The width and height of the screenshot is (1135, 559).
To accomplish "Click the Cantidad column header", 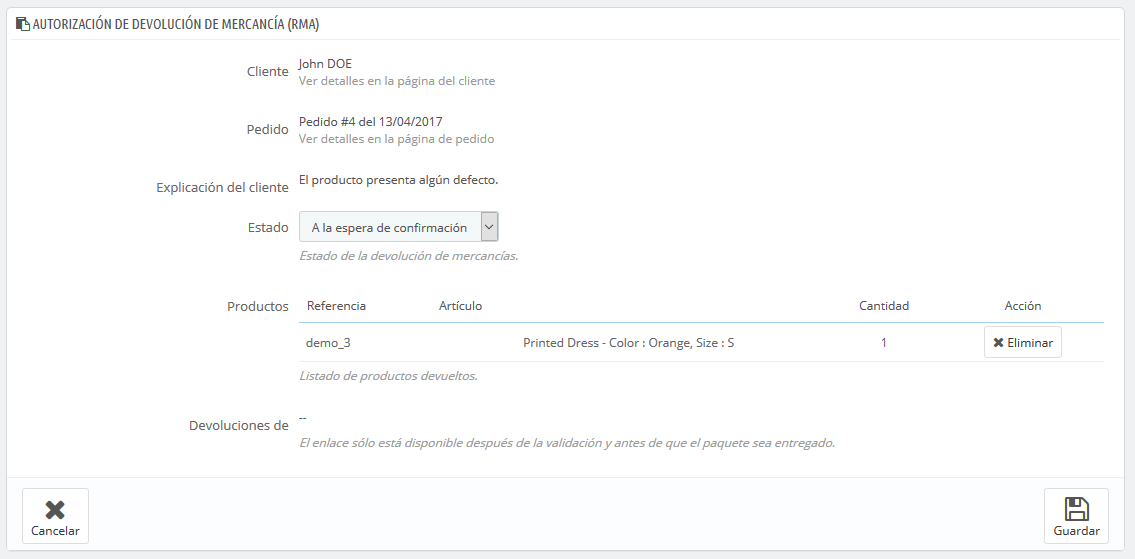I will (x=884, y=306).
